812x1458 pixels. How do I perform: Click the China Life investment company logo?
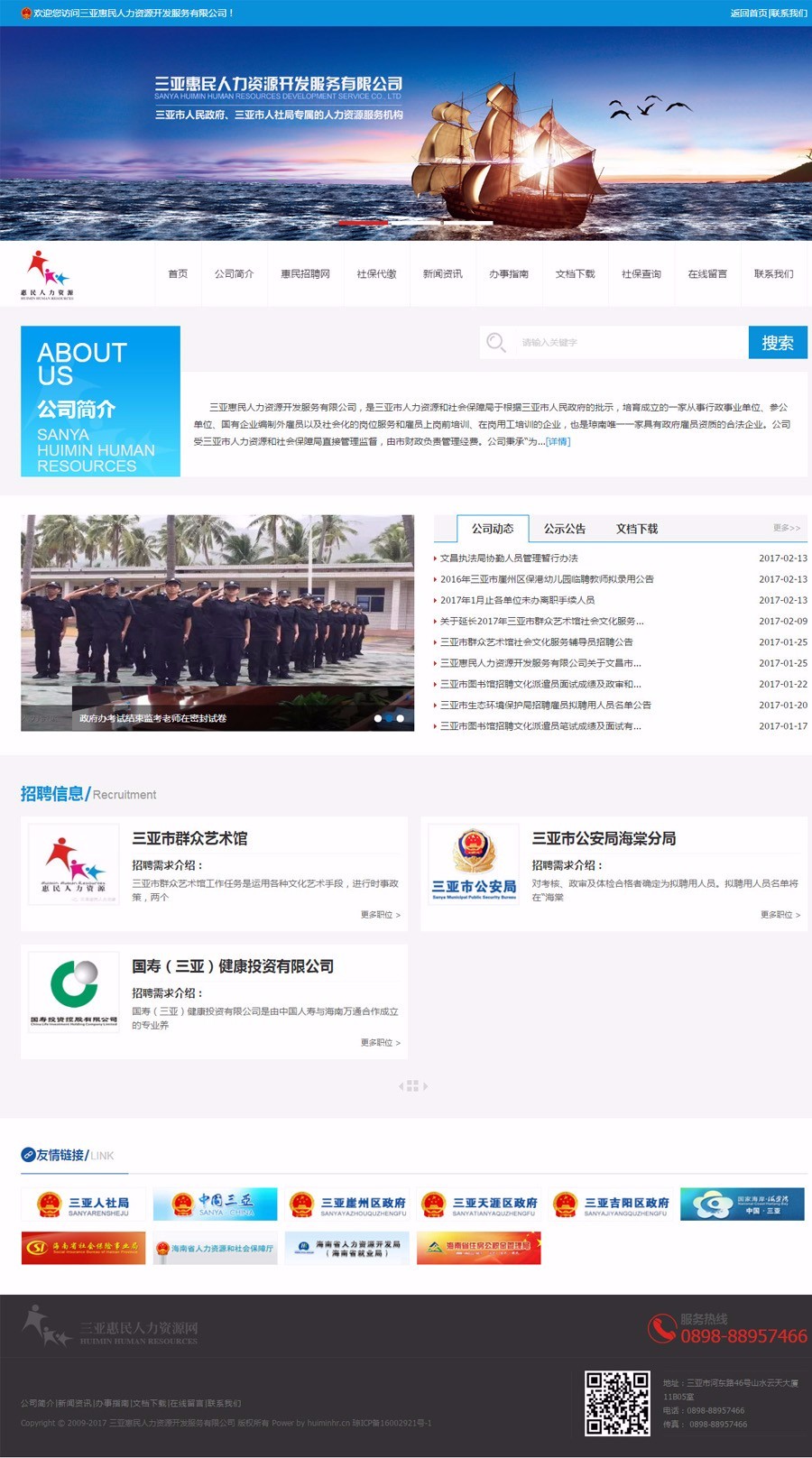[73, 992]
